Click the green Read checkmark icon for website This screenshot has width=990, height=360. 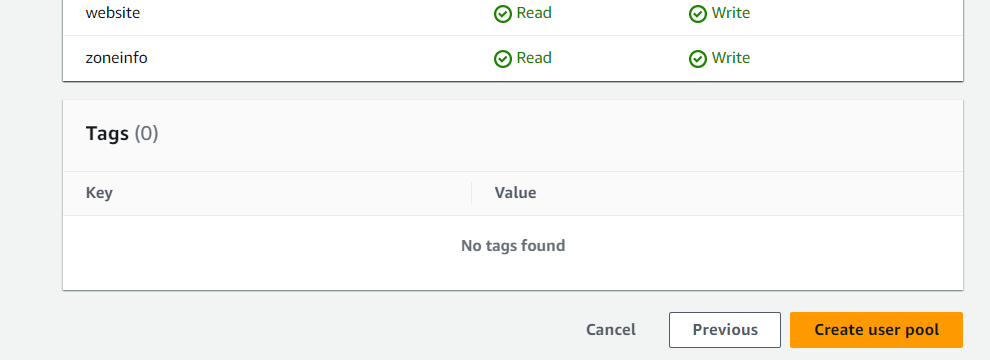503,14
